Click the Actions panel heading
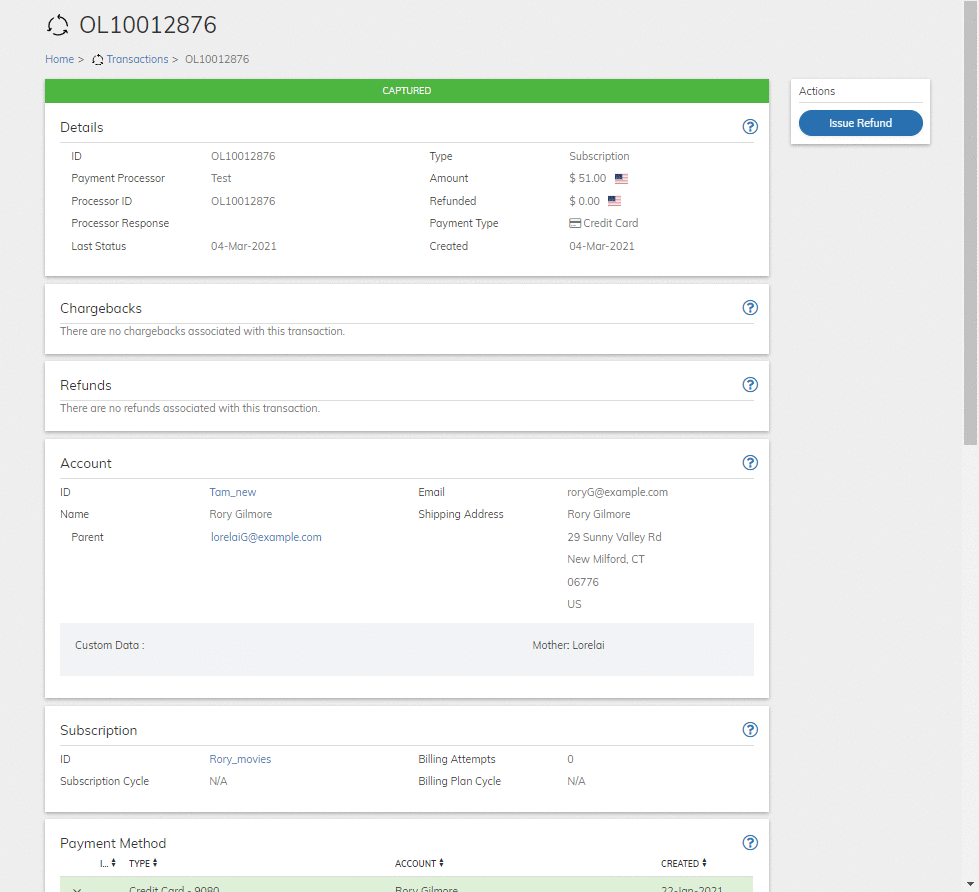 pos(817,91)
